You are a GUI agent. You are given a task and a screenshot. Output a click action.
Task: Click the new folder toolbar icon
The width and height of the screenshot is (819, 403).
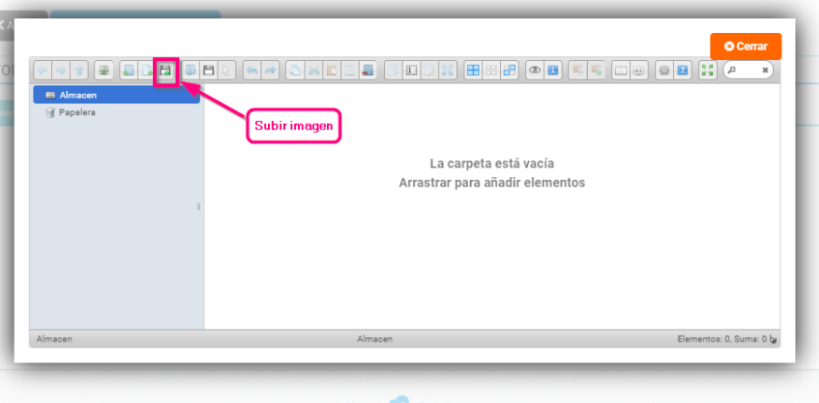coord(128,70)
